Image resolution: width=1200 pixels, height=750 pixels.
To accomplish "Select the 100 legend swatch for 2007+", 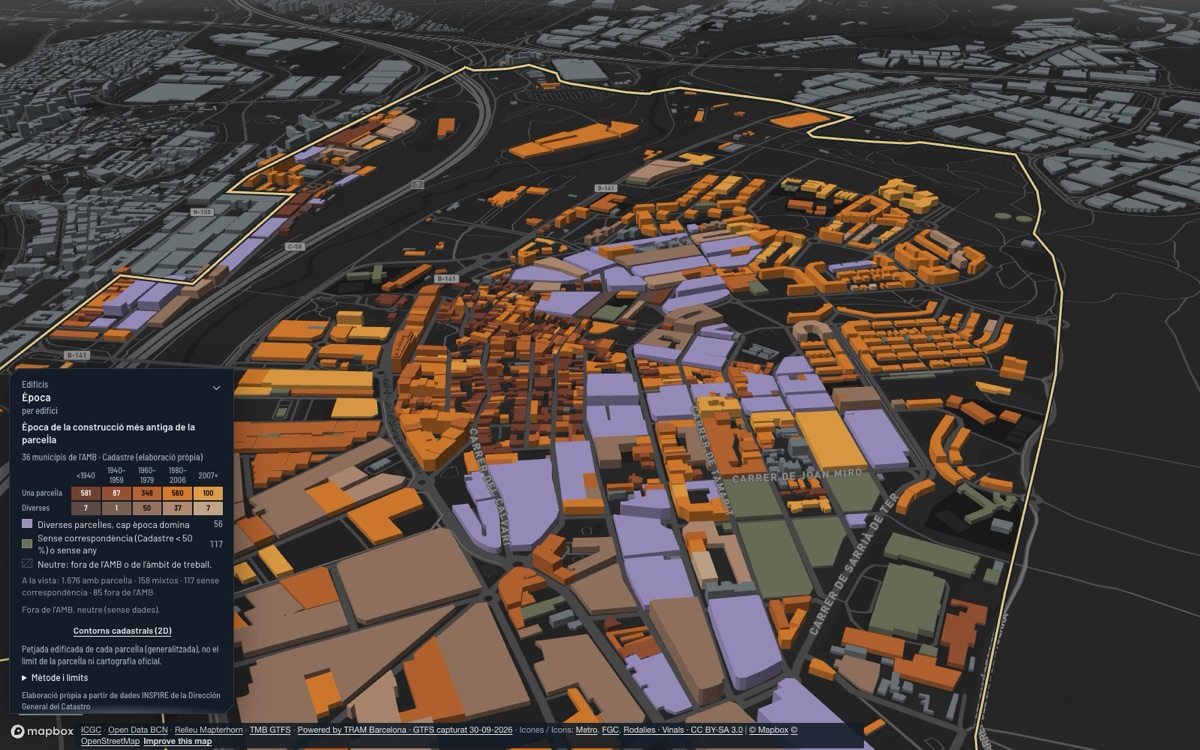I will [207, 493].
